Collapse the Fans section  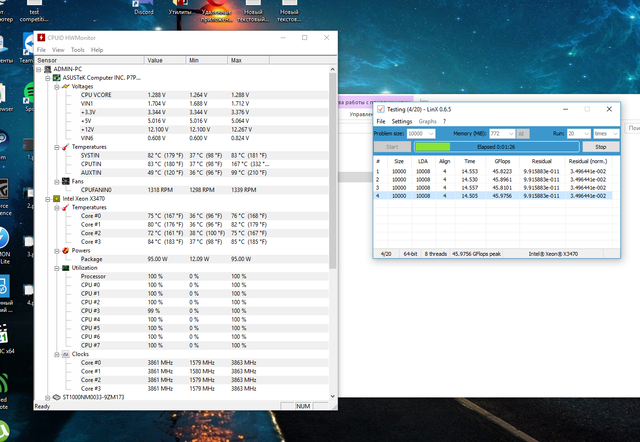pyautogui.click(x=57, y=182)
